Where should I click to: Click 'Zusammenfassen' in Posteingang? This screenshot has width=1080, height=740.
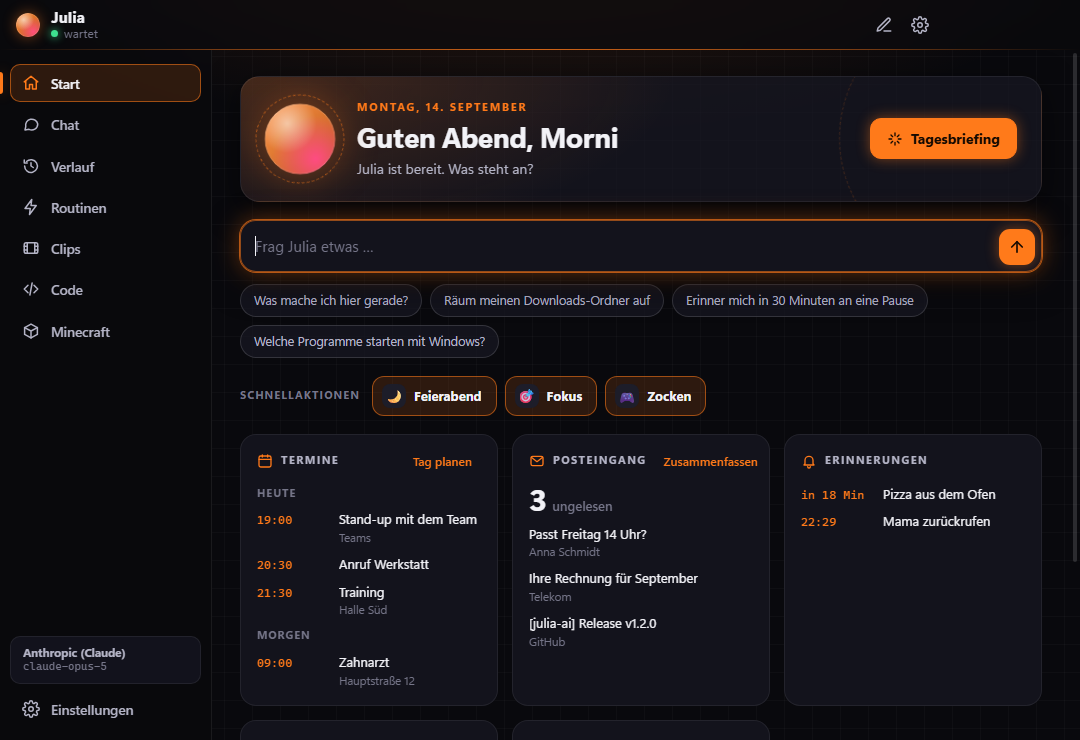click(710, 462)
